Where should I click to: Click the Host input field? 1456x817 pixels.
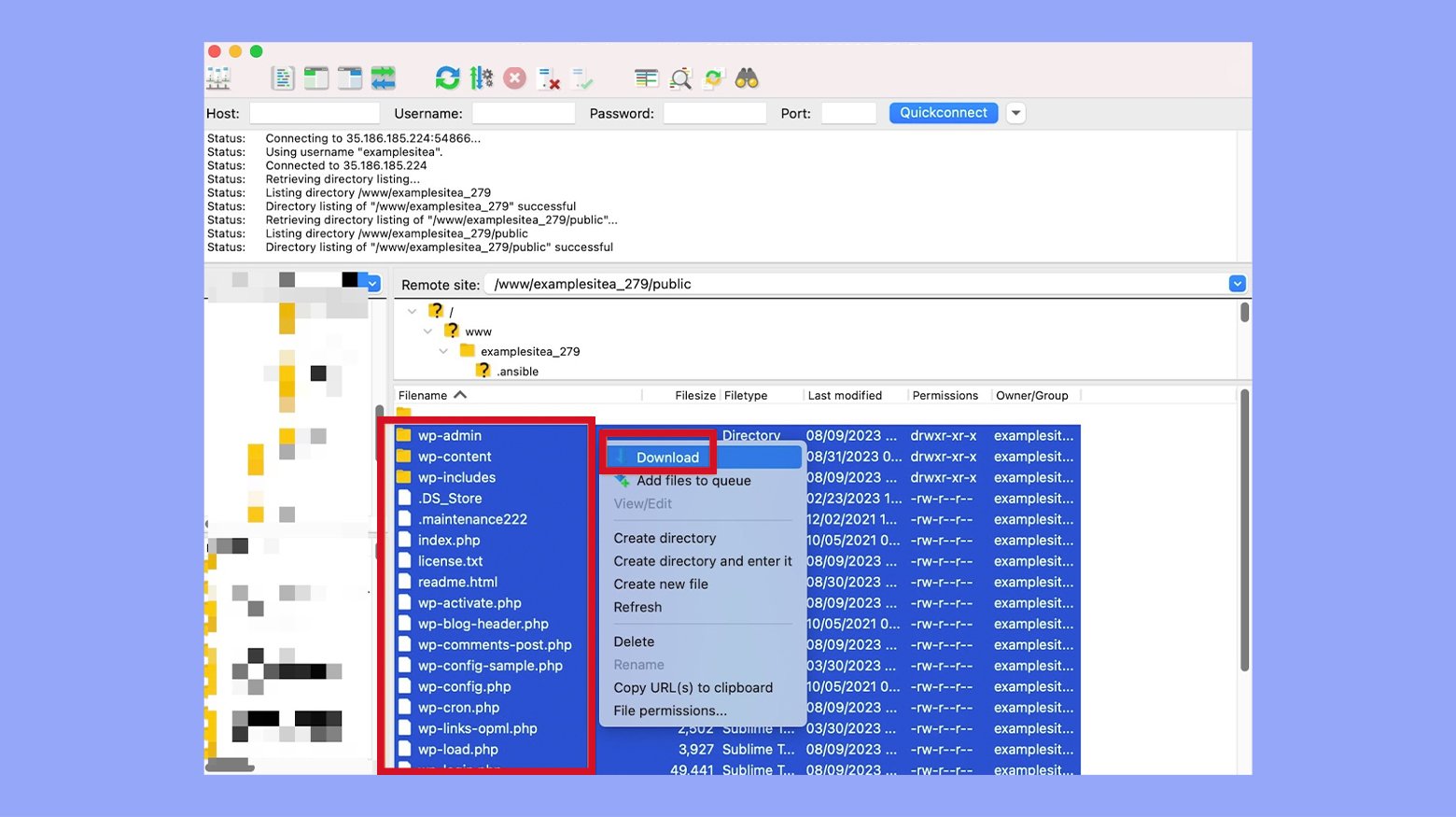(x=315, y=113)
